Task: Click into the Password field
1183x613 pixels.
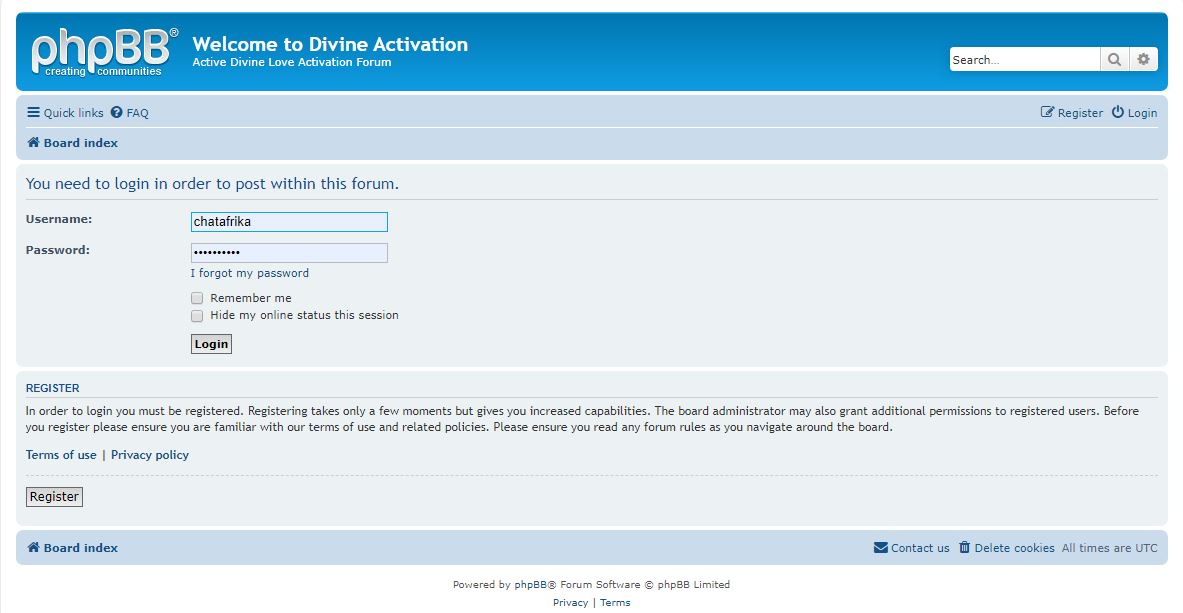Action: tap(289, 253)
